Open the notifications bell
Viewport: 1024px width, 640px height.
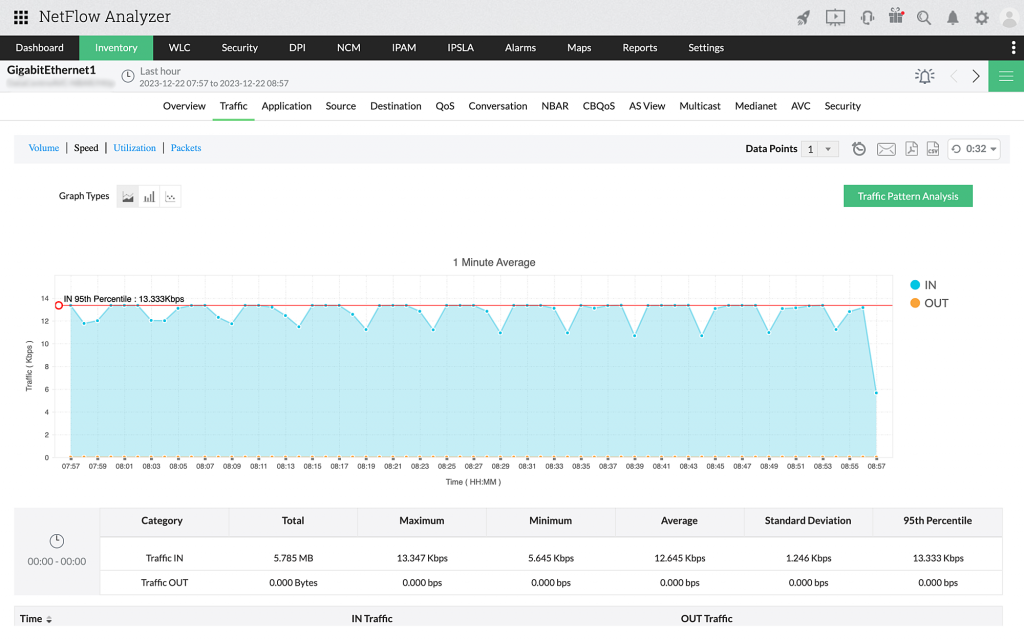pyautogui.click(x=952, y=17)
